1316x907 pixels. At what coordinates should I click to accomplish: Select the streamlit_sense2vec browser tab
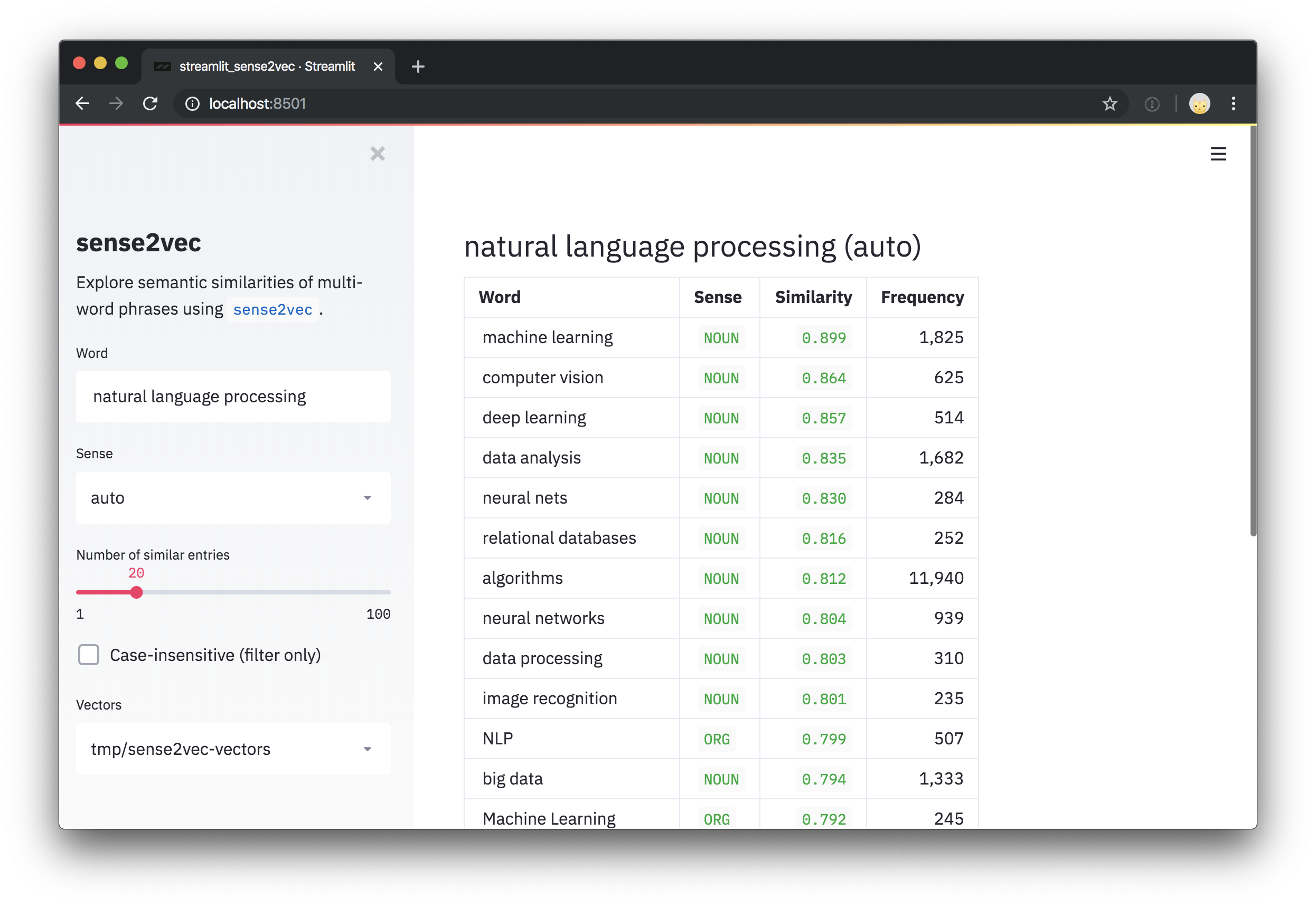click(x=266, y=67)
